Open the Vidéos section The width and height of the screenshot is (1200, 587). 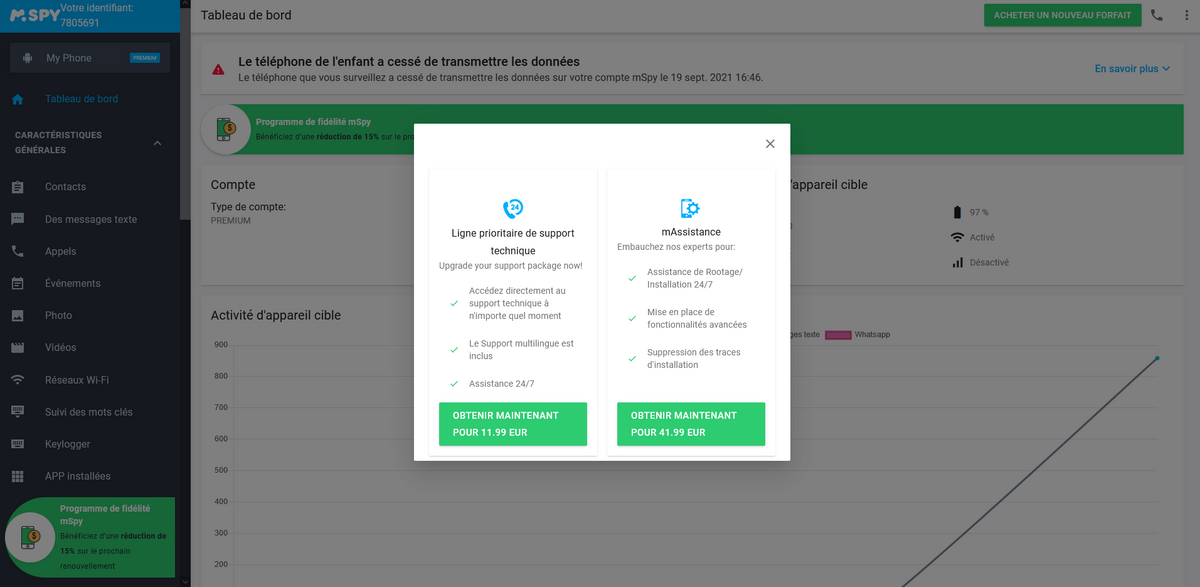click(x=61, y=347)
